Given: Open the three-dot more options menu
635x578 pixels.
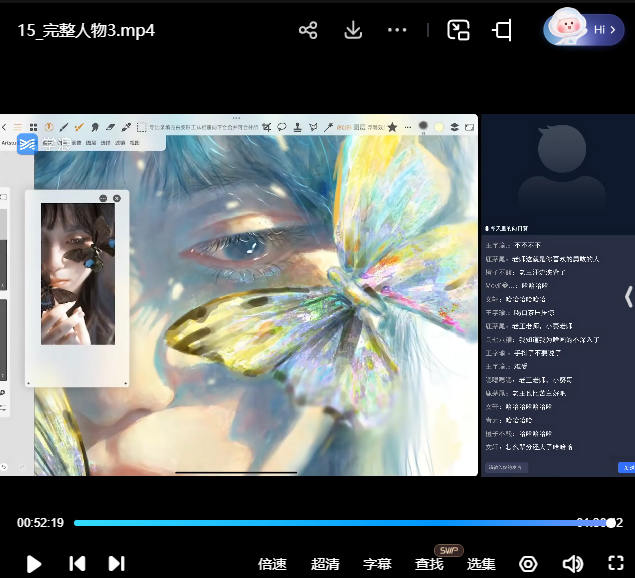Looking at the screenshot, I should 397,30.
